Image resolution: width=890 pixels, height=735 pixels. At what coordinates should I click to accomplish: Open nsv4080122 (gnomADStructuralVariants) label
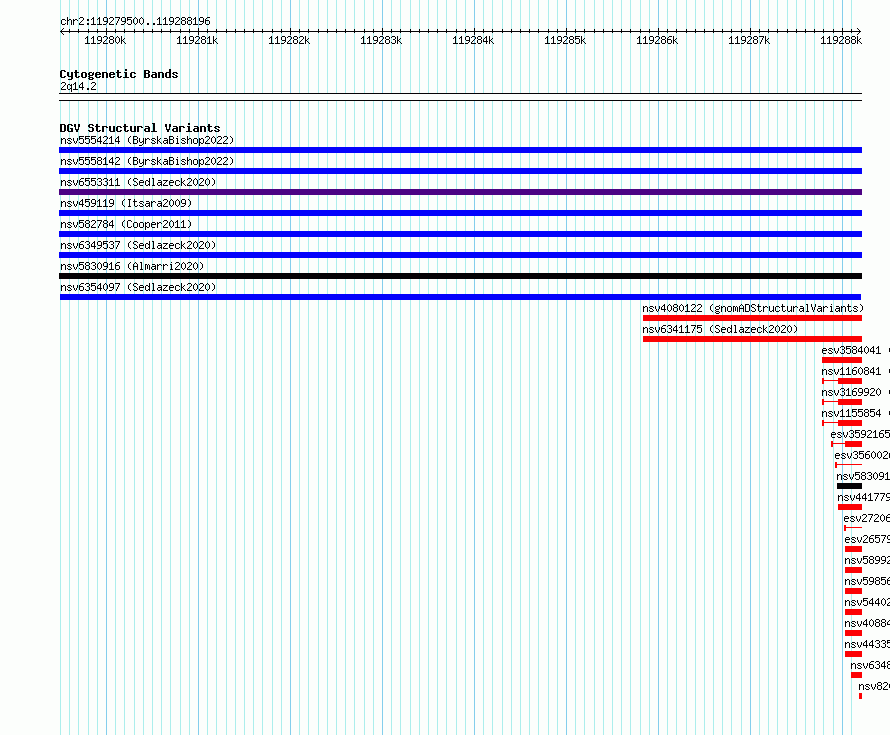[753, 308]
